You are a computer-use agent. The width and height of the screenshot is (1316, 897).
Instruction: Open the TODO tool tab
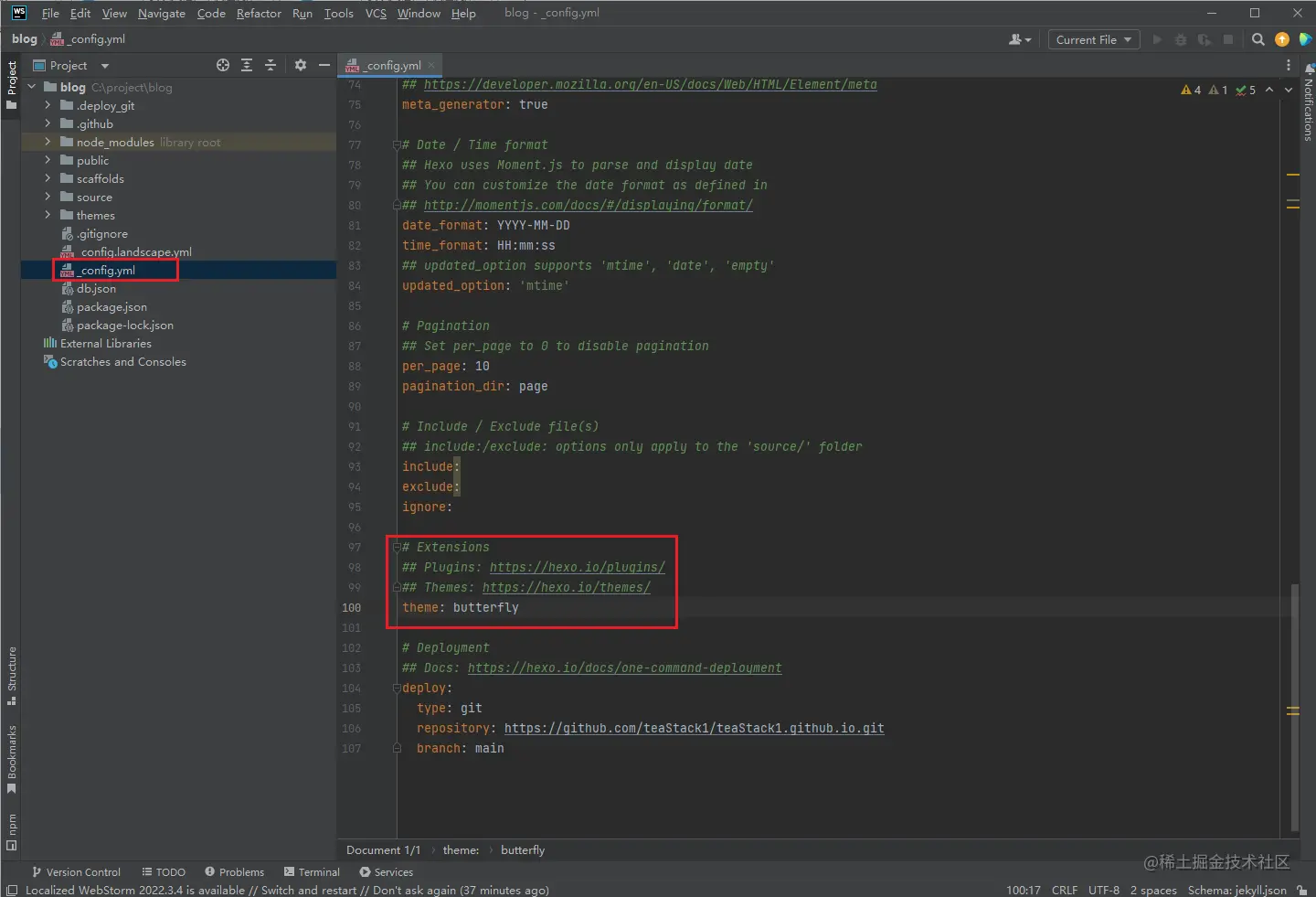(164, 872)
